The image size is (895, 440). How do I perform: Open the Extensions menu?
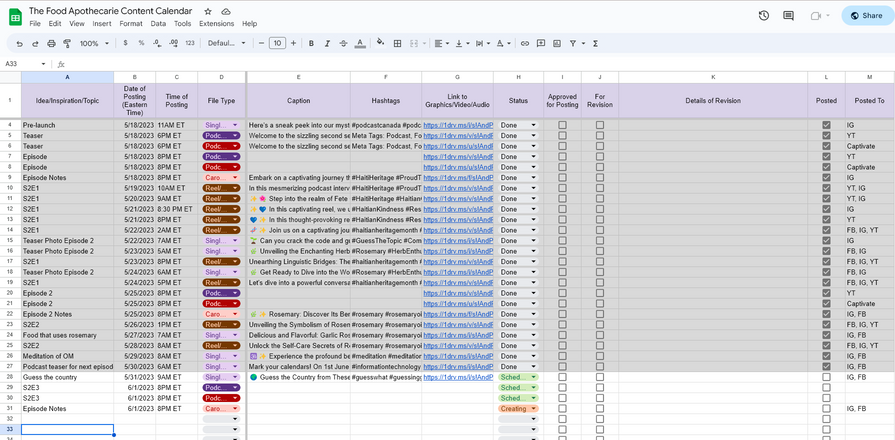[x=216, y=23]
